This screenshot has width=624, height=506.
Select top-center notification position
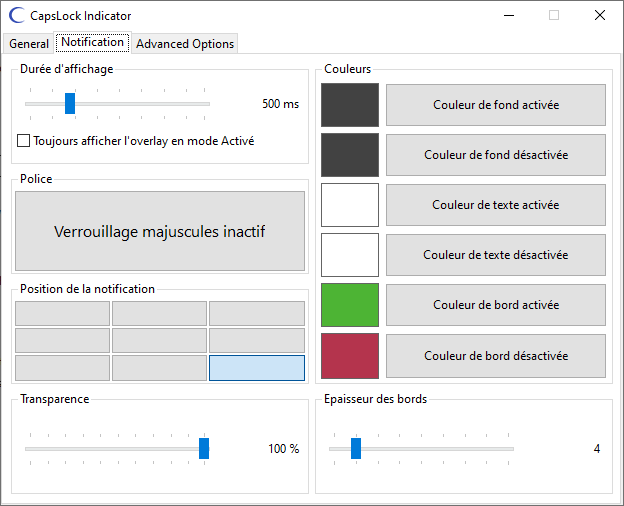pyautogui.click(x=160, y=314)
